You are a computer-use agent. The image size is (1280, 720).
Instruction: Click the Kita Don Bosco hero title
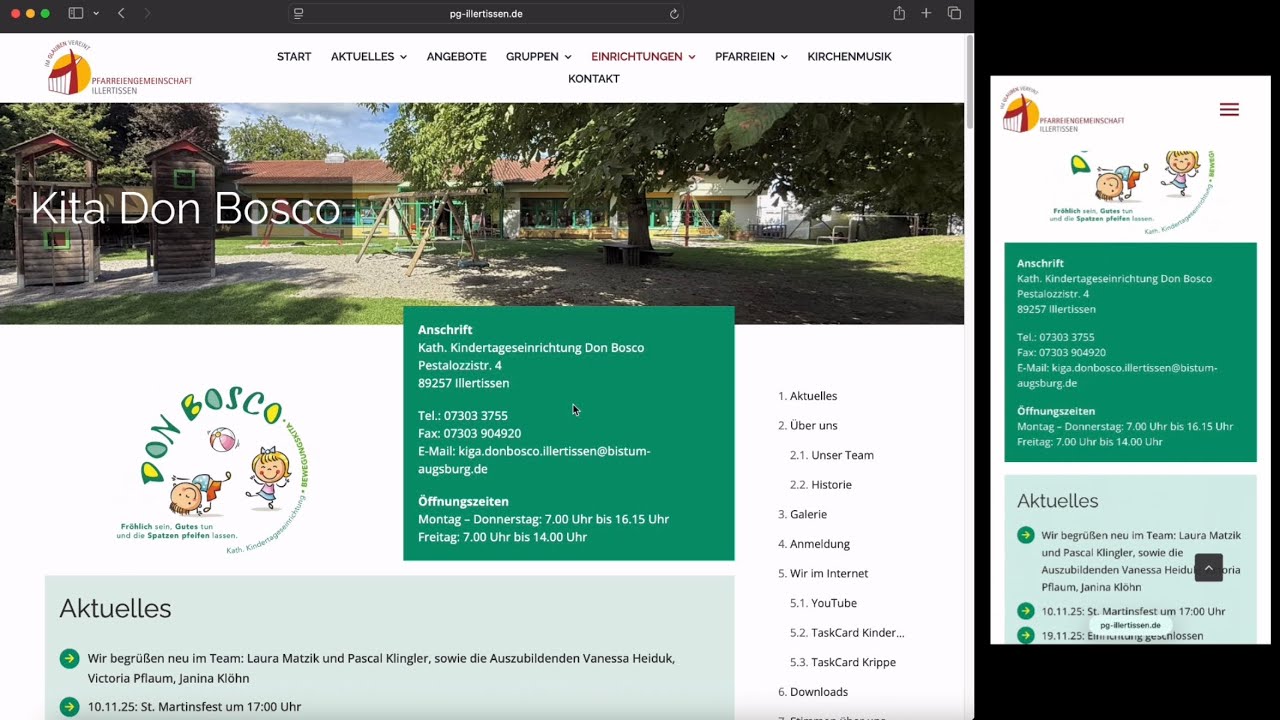click(185, 208)
